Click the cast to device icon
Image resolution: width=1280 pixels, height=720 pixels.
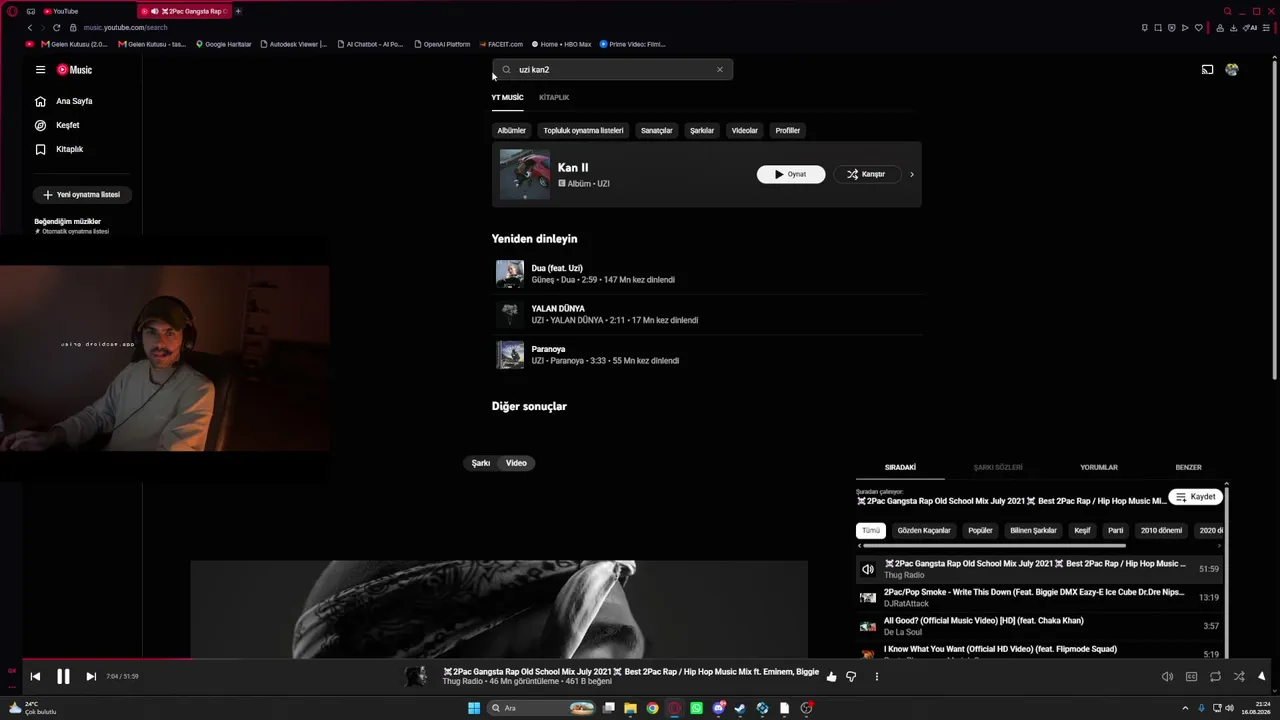pos(1207,70)
